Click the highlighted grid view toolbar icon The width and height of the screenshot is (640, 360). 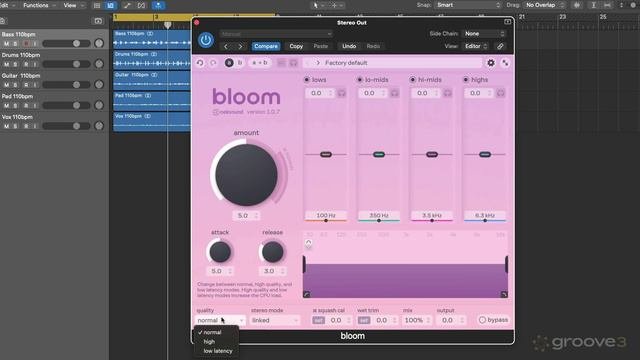tap(111, 5)
